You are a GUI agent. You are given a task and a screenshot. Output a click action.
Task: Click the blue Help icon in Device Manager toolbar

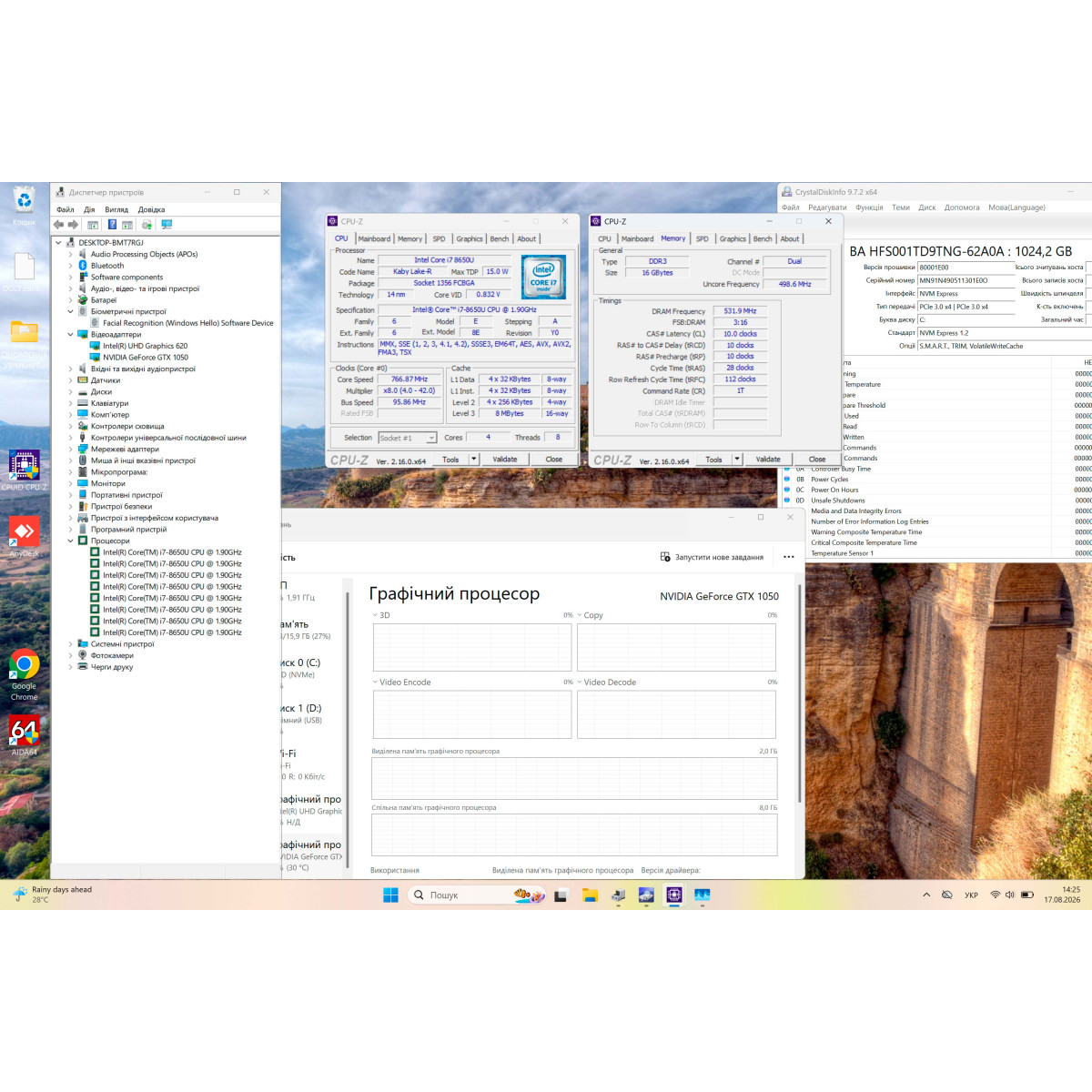(x=112, y=225)
